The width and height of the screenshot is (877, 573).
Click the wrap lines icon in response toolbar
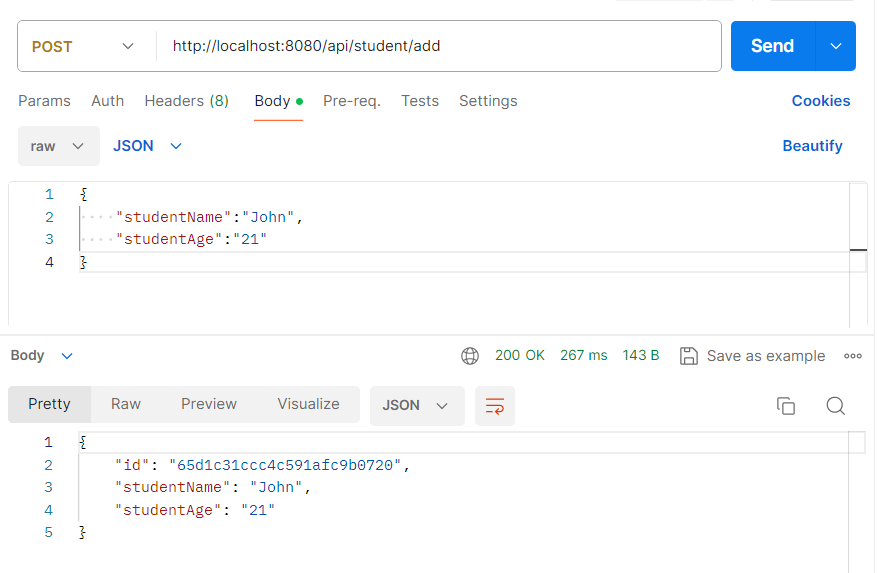click(494, 405)
